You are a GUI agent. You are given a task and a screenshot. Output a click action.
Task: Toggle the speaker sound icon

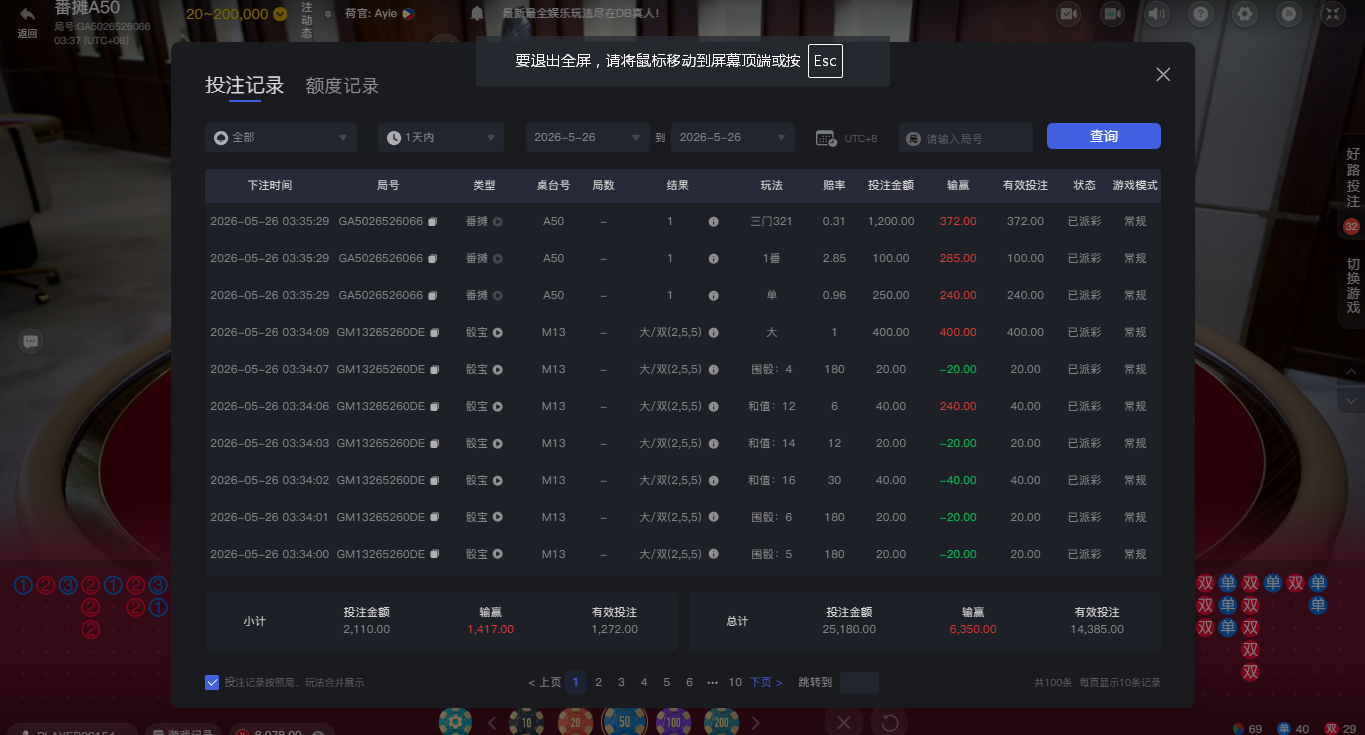pos(1157,13)
